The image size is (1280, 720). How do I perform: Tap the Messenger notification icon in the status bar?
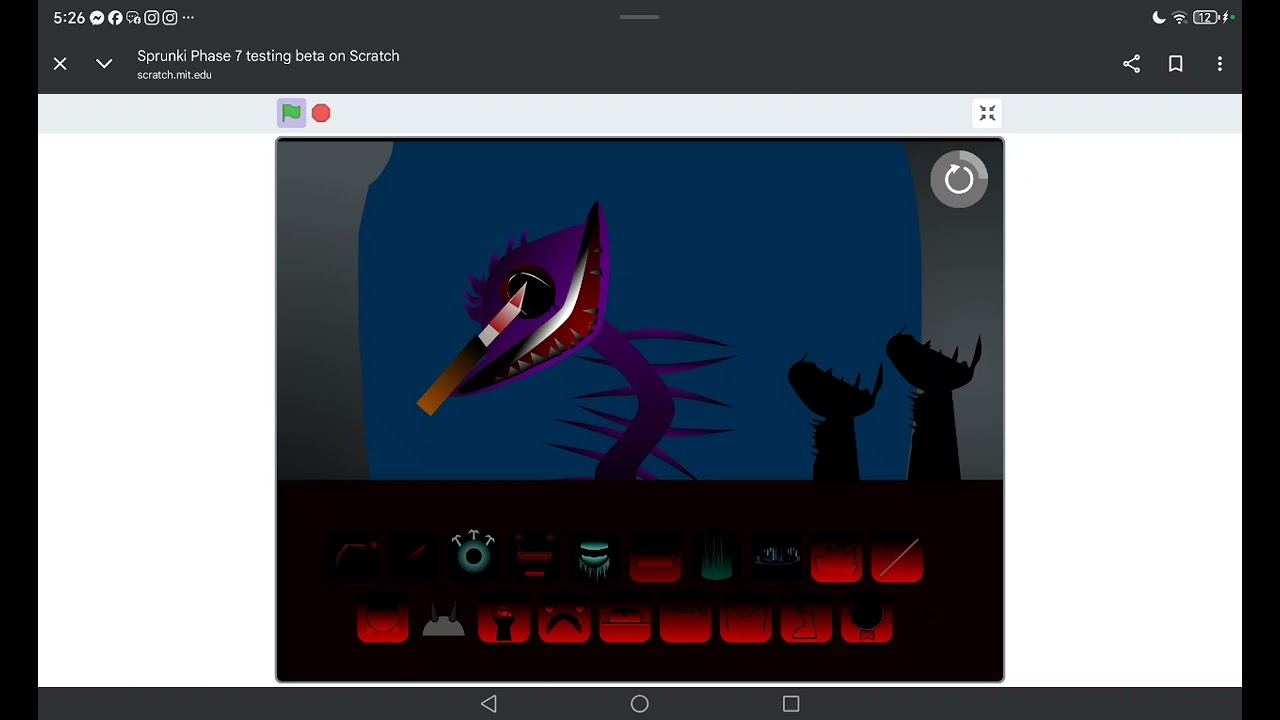pos(97,18)
